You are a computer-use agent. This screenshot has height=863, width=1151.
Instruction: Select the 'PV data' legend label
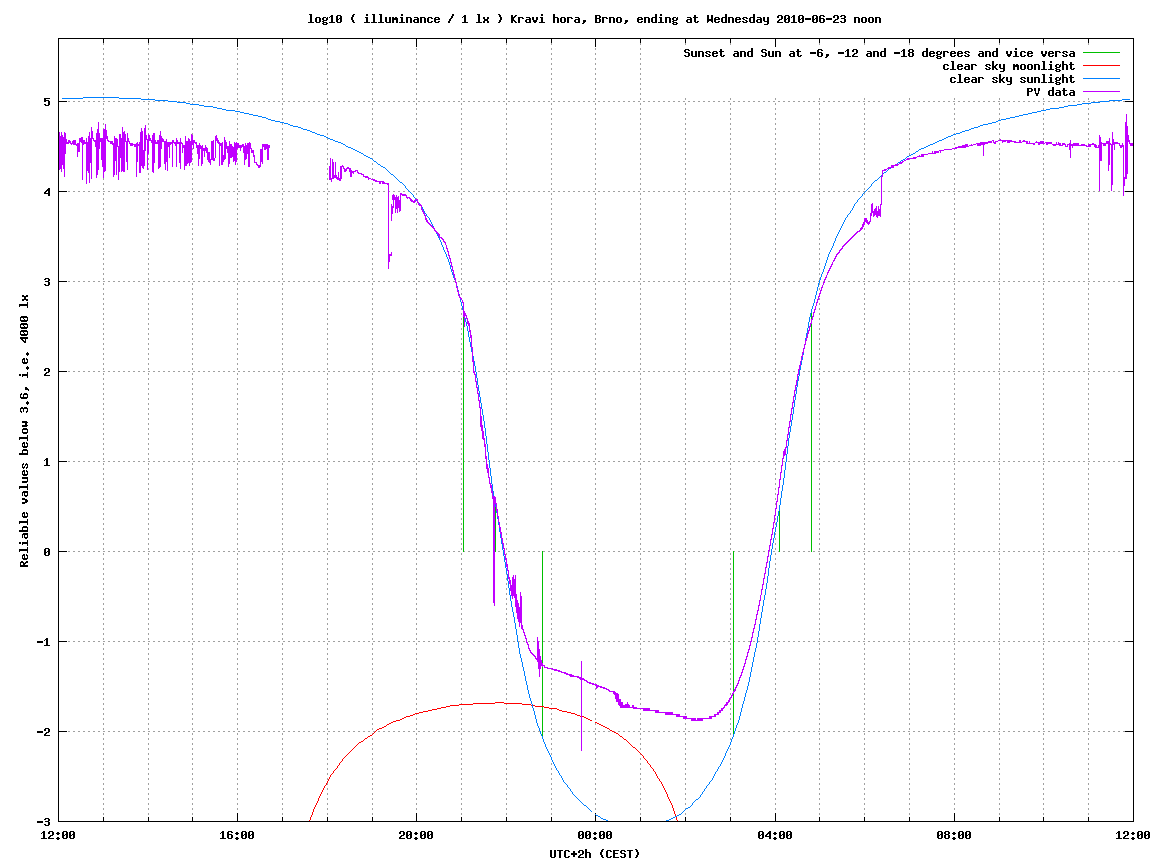1050,92
